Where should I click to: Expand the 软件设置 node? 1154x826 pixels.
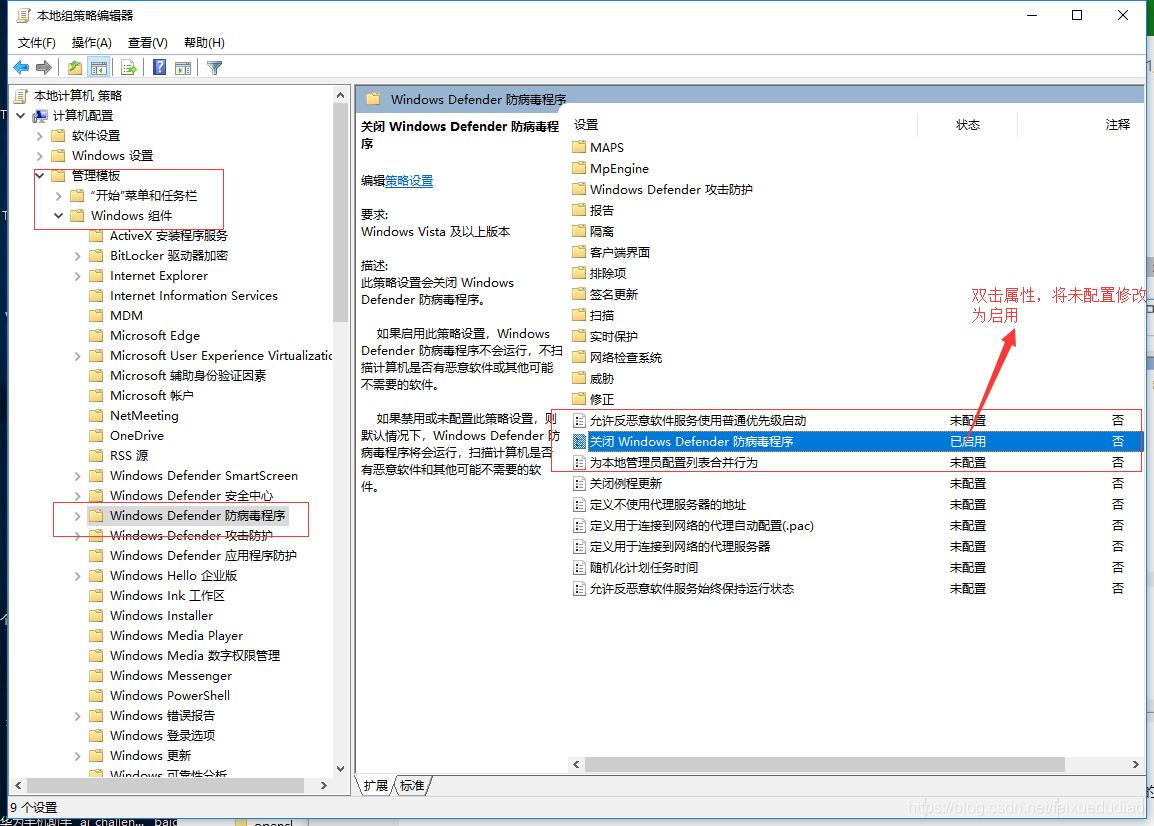pos(40,135)
